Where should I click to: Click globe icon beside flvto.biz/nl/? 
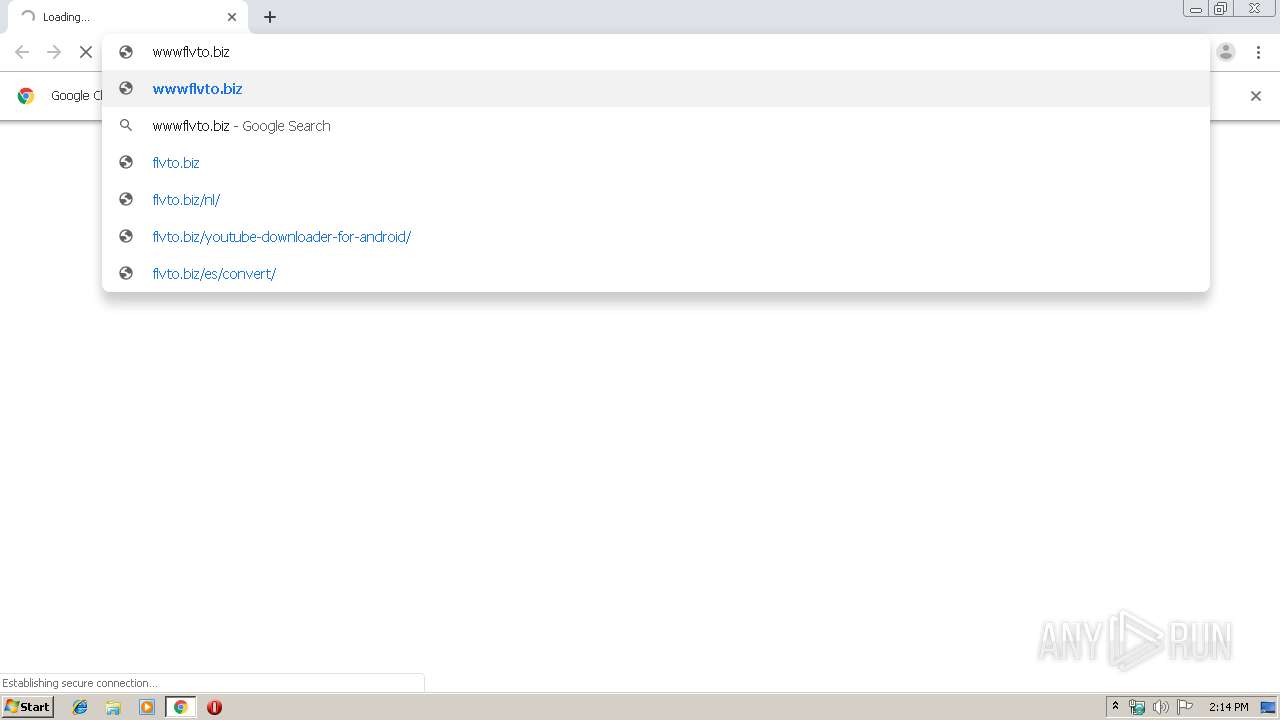(126, 200)
